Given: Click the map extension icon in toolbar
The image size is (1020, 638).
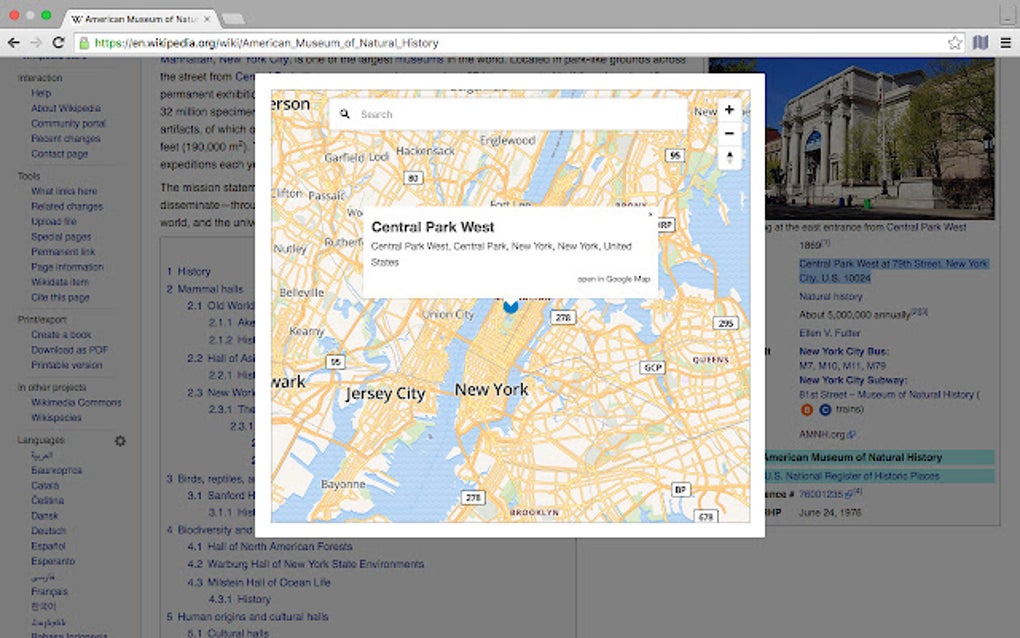Looking at the screenshot, I should coord(980,43).
